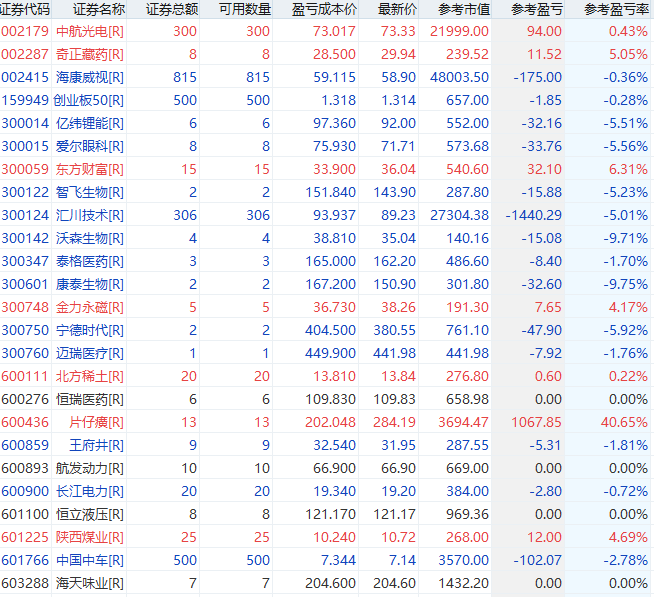
Task: Sort by 盈亏成本价 column header
Action: tap(324, 9)
